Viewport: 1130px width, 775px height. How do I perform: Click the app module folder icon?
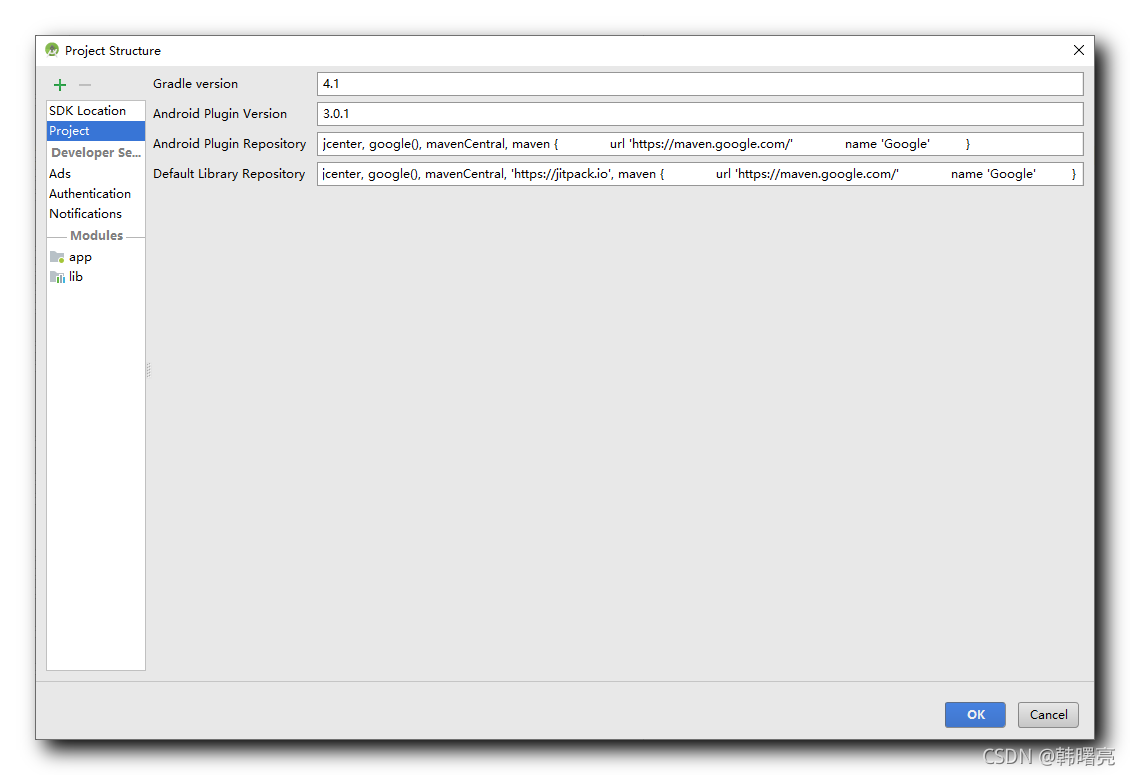pyautogui.click(x=57, y=257)
